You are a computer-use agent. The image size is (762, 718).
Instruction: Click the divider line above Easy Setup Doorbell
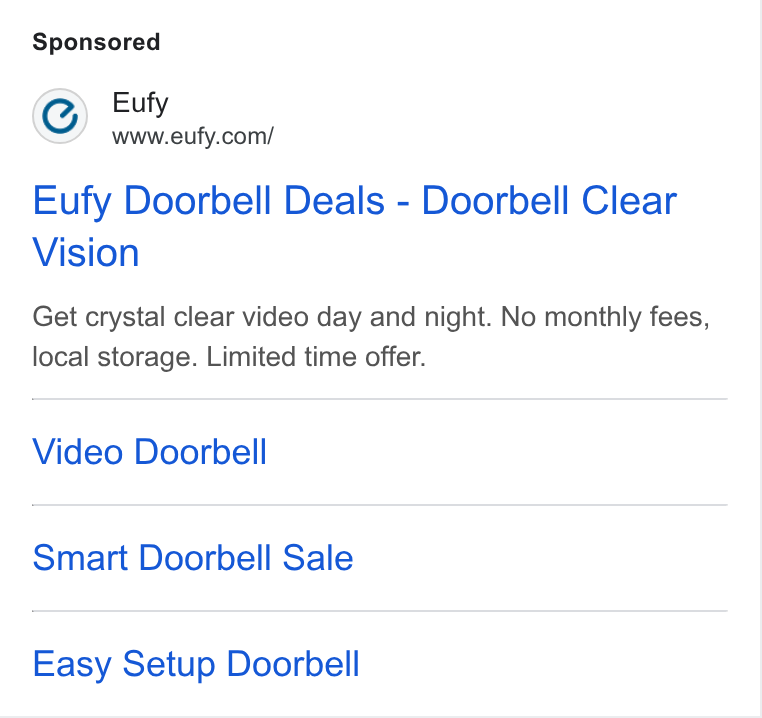pyautogui.click(x=380, y=611)
